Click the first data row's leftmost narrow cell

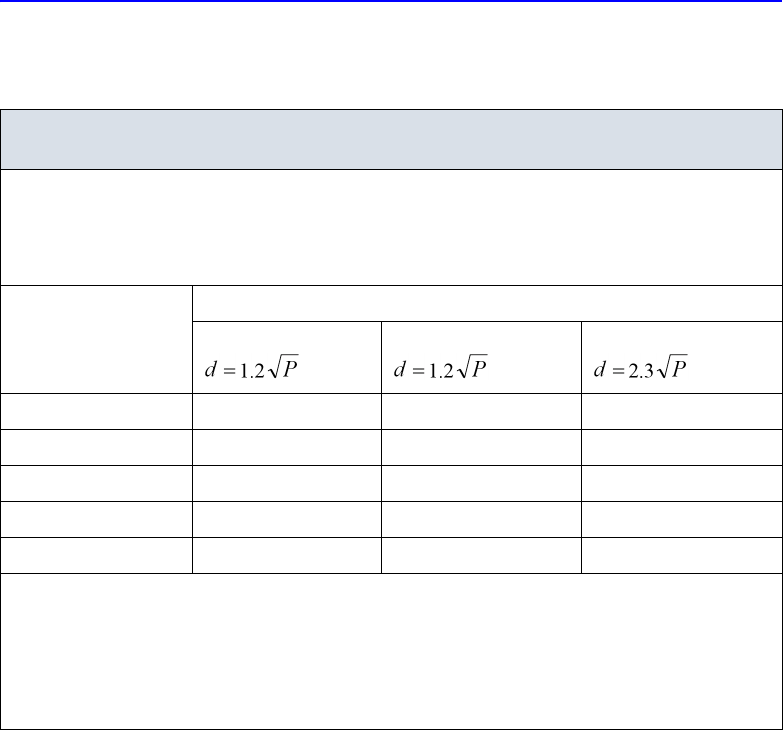pyautogui.click(x=96, y=411)
